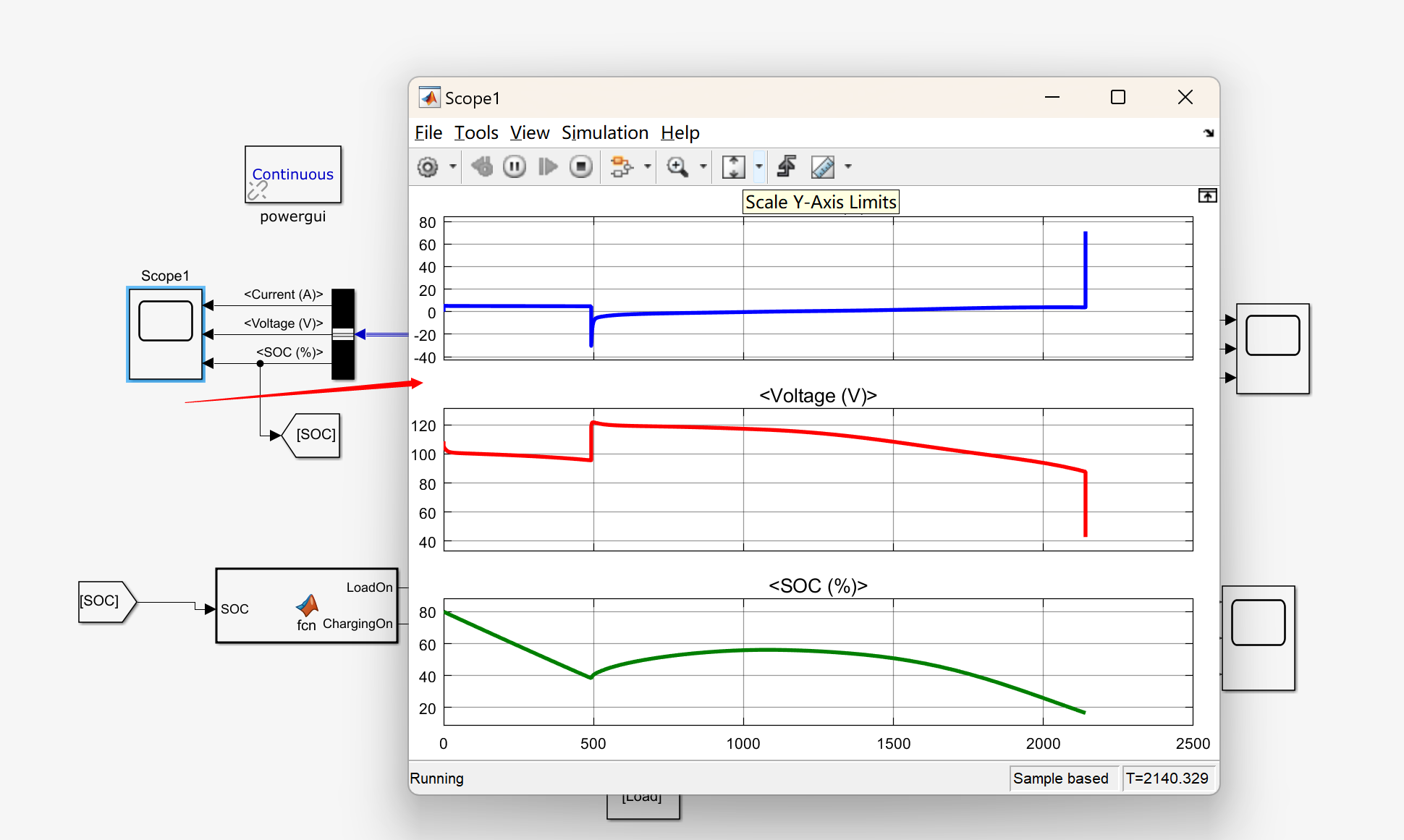The height and width of the screenshot is (840, 1404).
Task: Select the Zoom magnifier tool
Action: point(677,167)
